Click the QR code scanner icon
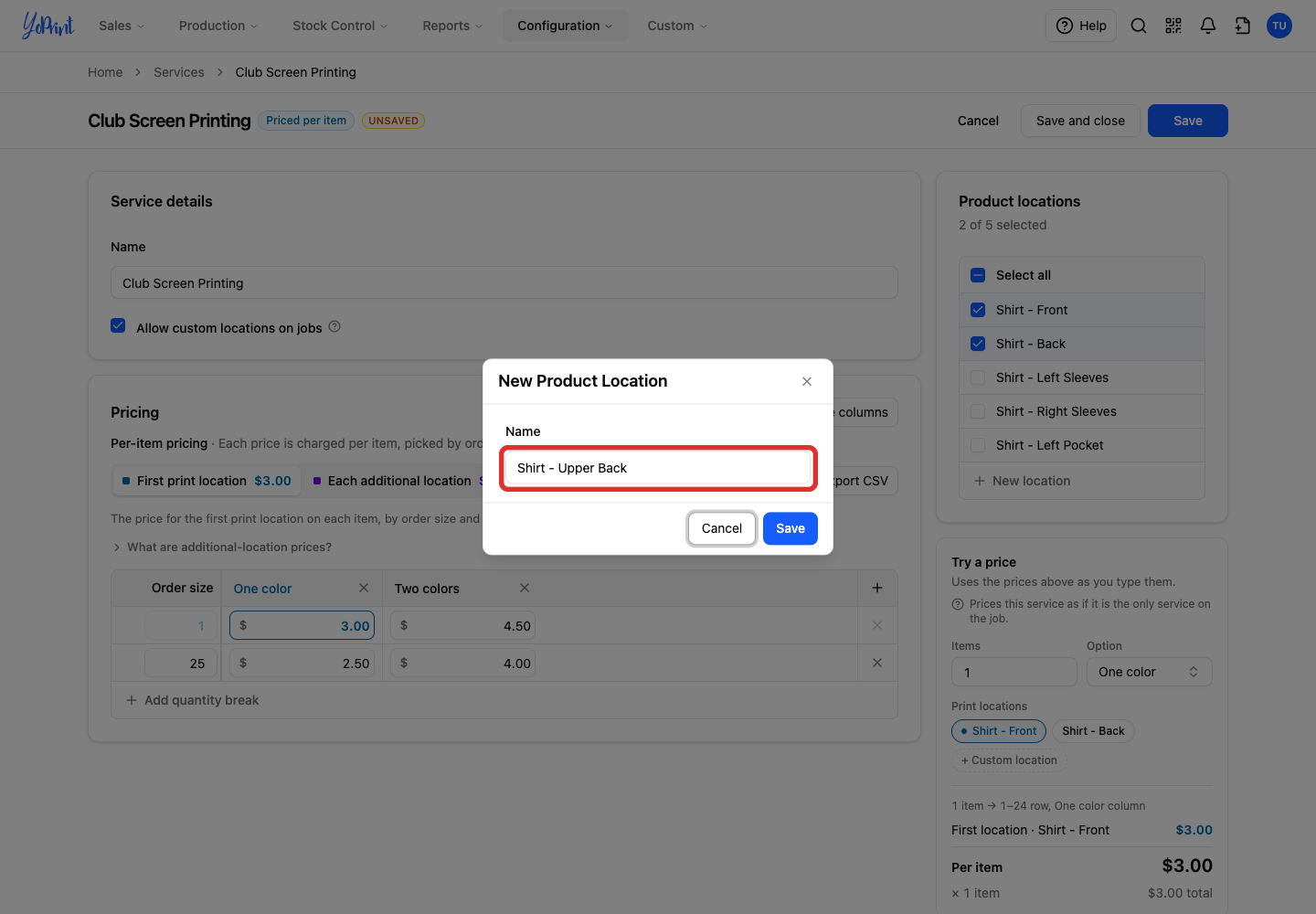Viewport: 1316px width, 914px height. pyautogui.click(x=1173, y=26)
